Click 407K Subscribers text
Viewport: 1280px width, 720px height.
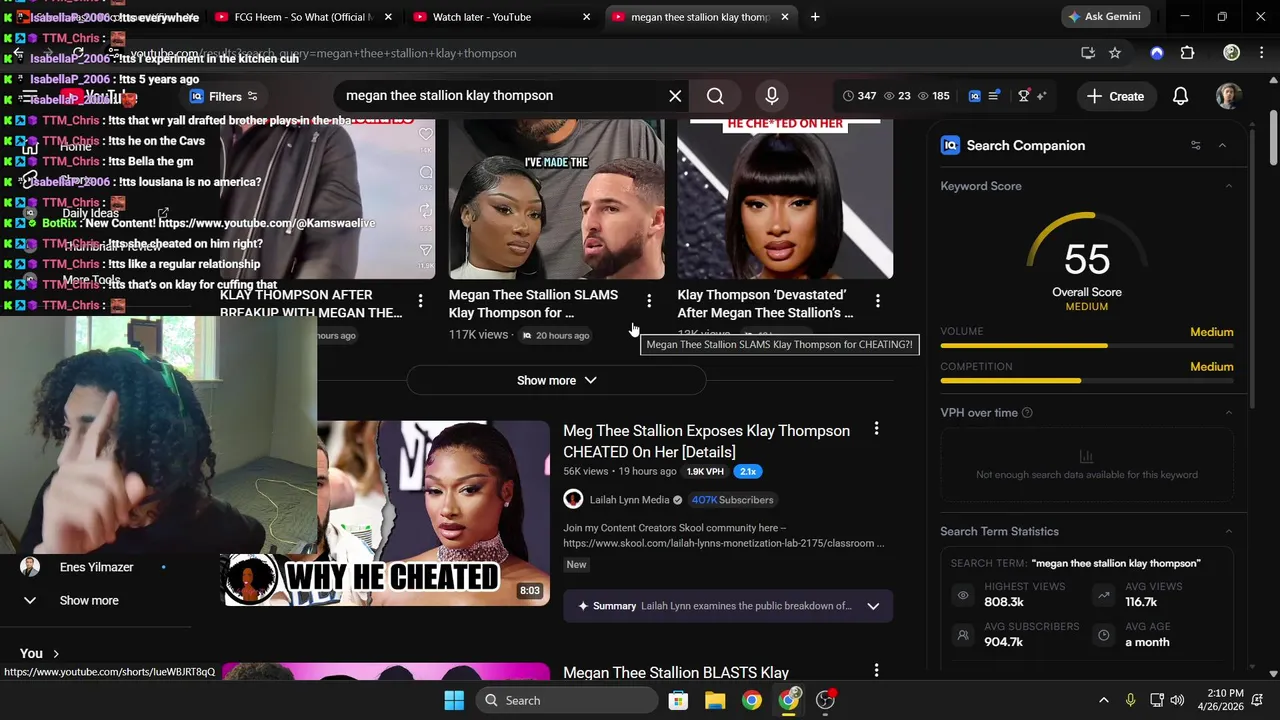point(732,500)
